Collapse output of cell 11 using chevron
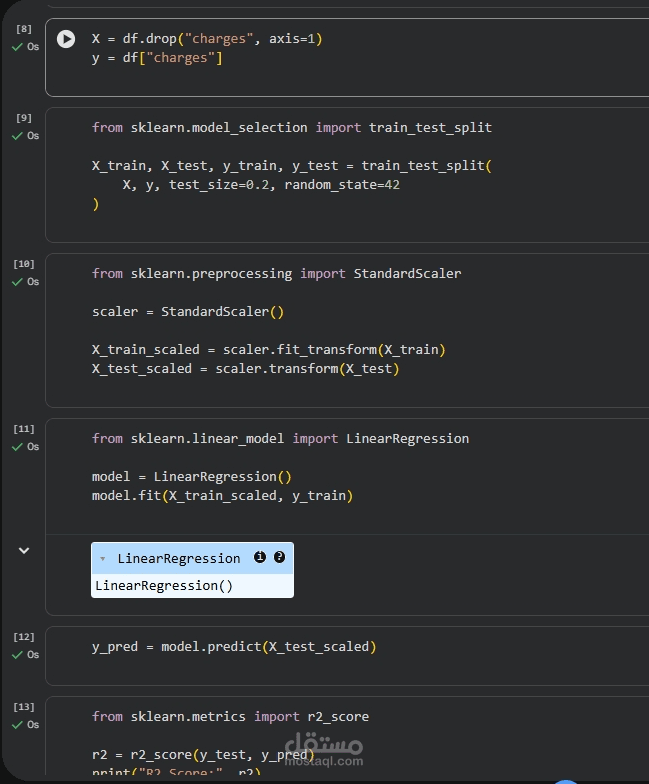 click(24, 550)
